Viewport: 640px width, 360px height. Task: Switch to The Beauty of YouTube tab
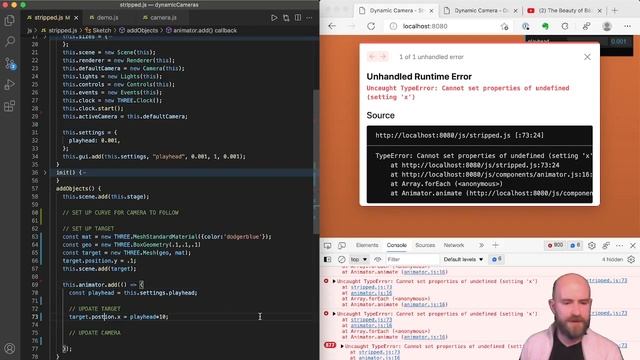pos(565,11)
